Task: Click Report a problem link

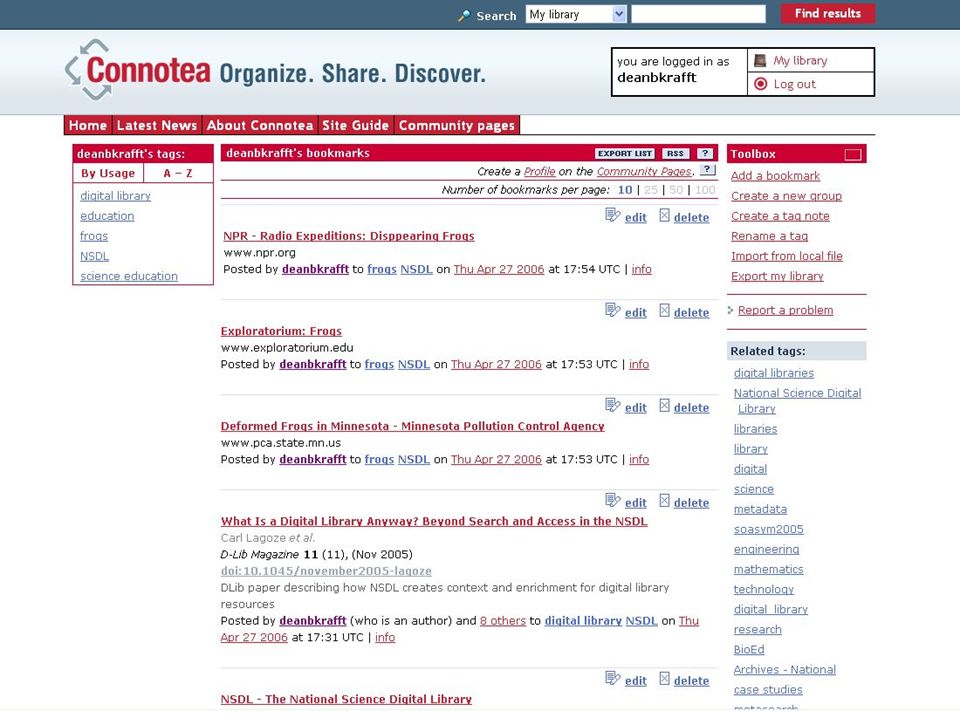Action: tap(786, 310)
